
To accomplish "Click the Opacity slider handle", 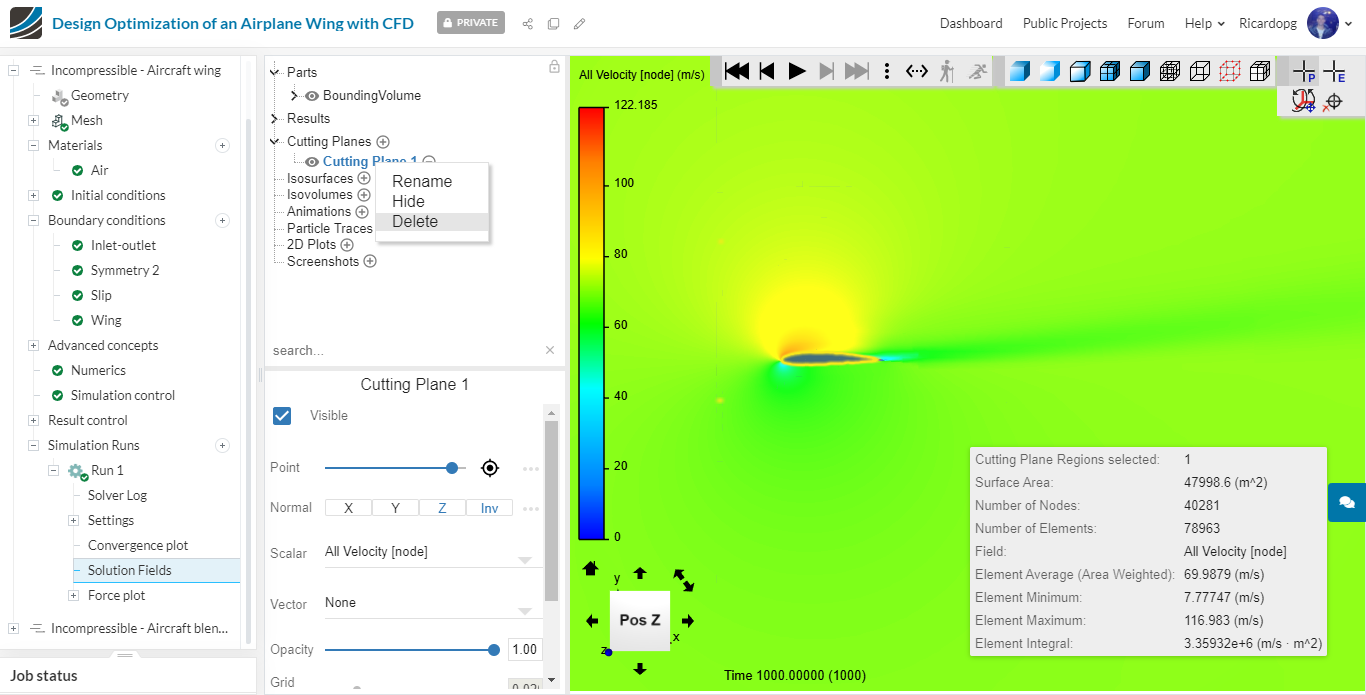I will click(494, 649).
